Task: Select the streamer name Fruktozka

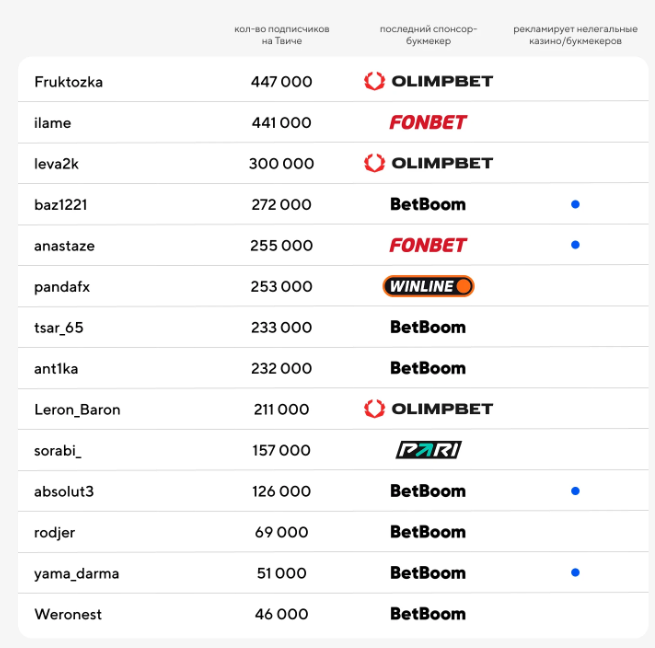Action: click(68, 82)
